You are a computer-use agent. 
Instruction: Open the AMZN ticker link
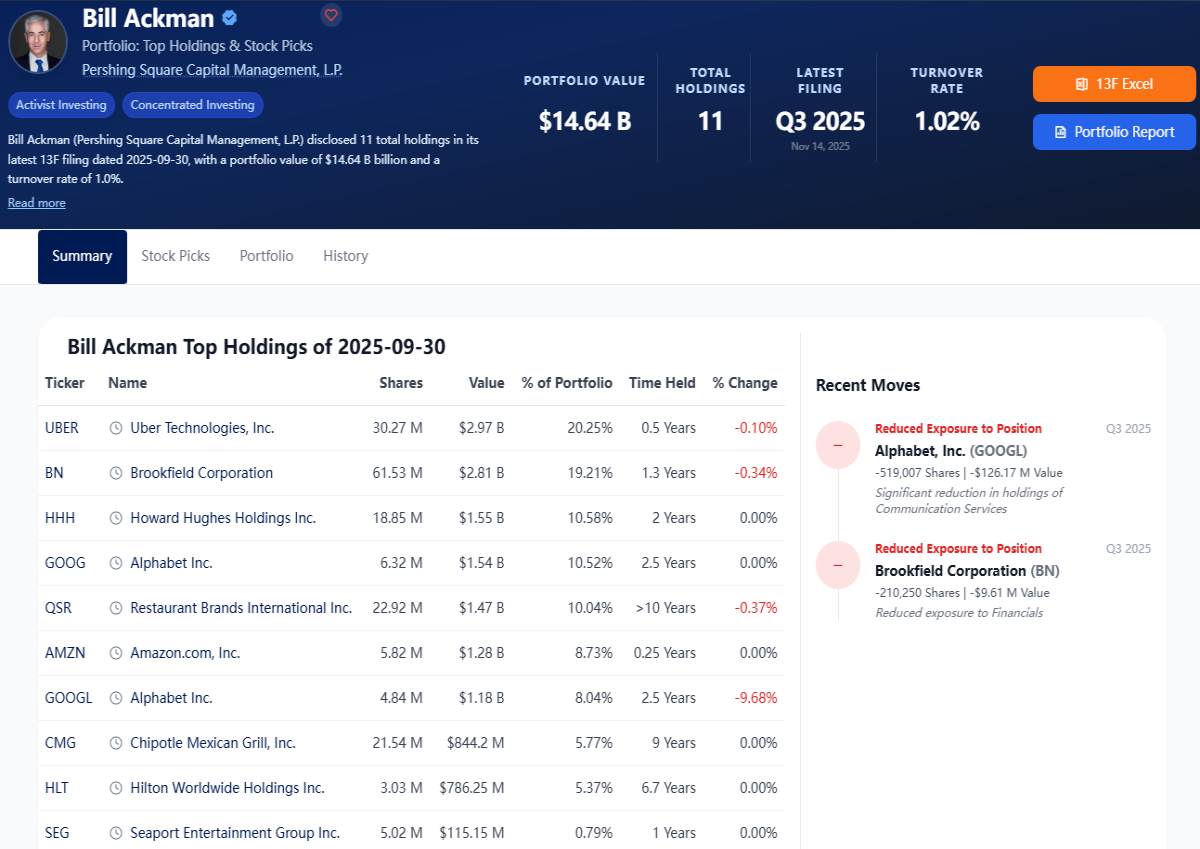pyautogui.click(x=65, y=653)
